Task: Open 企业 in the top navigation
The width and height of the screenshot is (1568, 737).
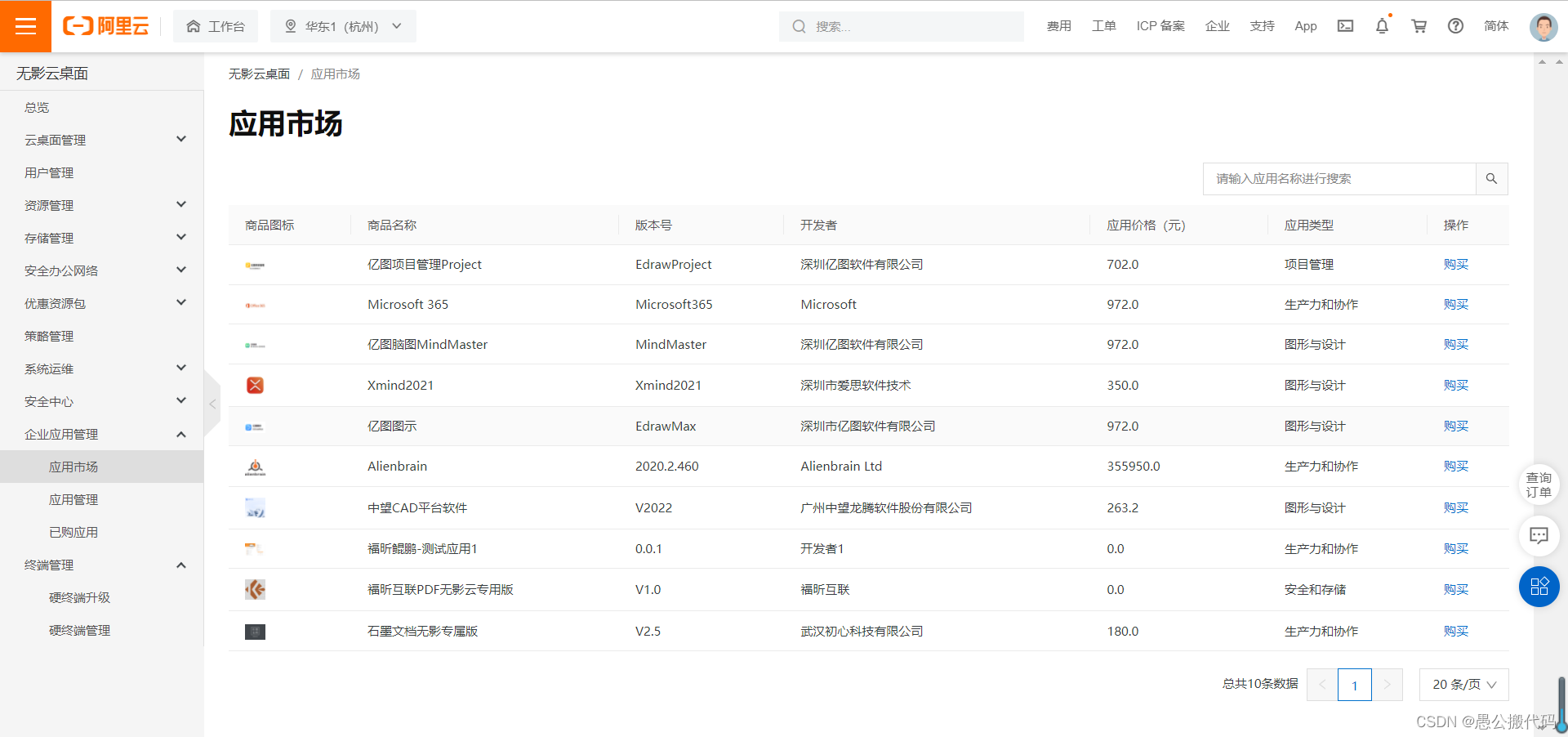Action: click(1217, 26)
